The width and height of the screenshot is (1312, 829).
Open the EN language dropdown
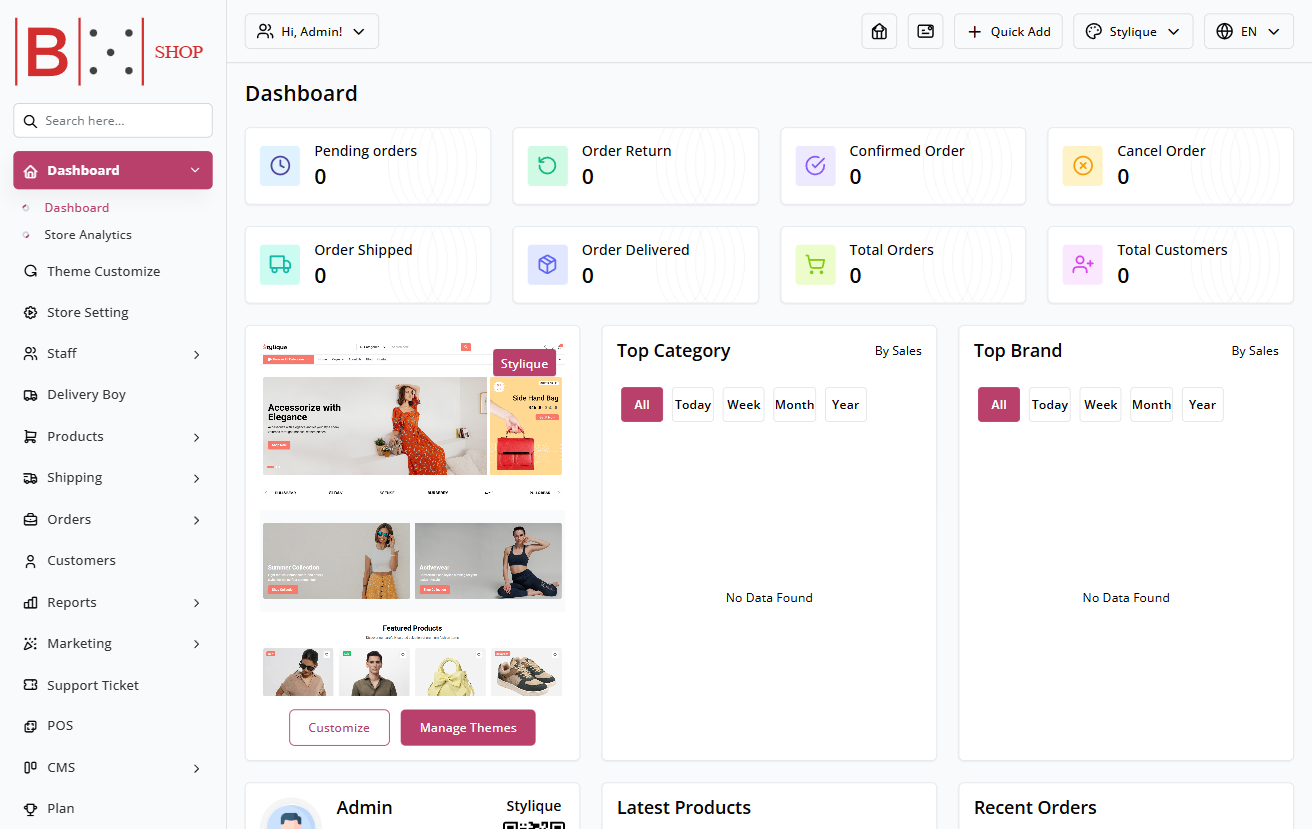coord(1248,31)
